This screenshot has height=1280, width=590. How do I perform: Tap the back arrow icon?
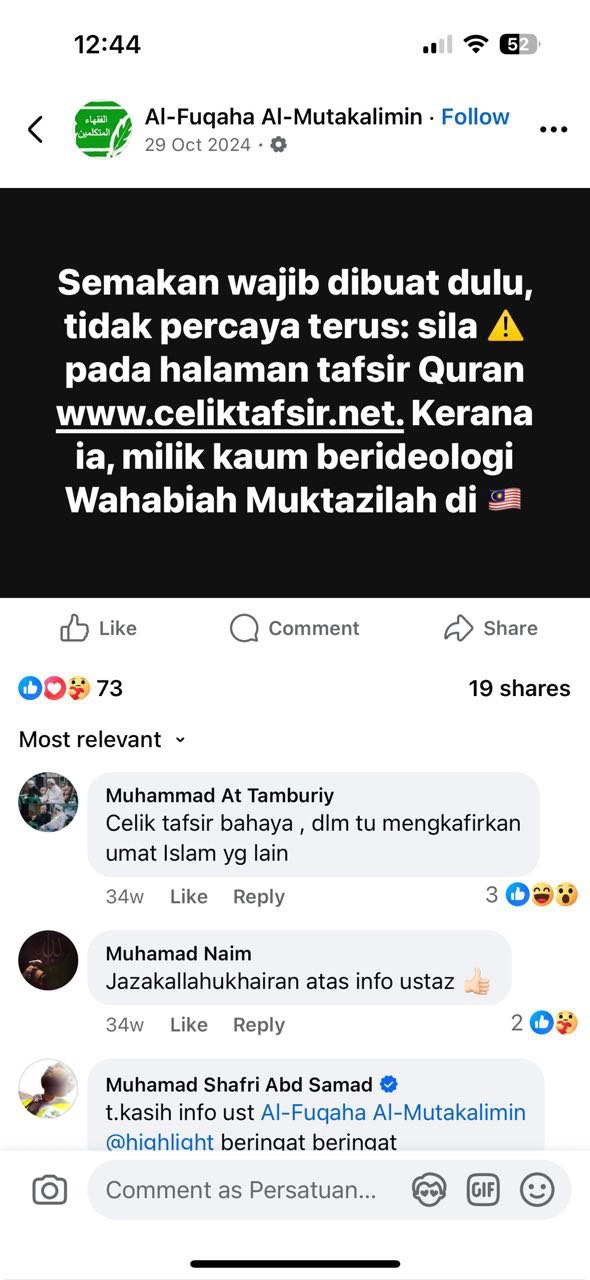click(x=36, y=129)
